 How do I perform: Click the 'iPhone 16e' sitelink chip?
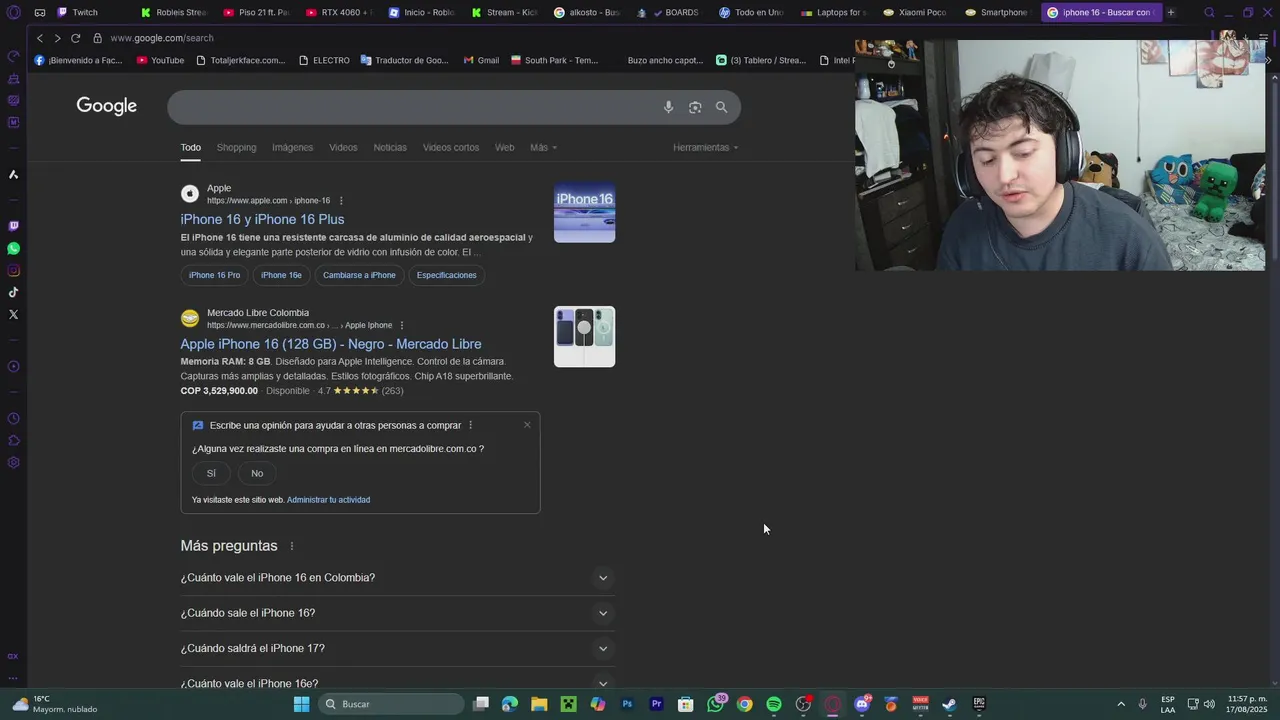[x=281, y=275]
